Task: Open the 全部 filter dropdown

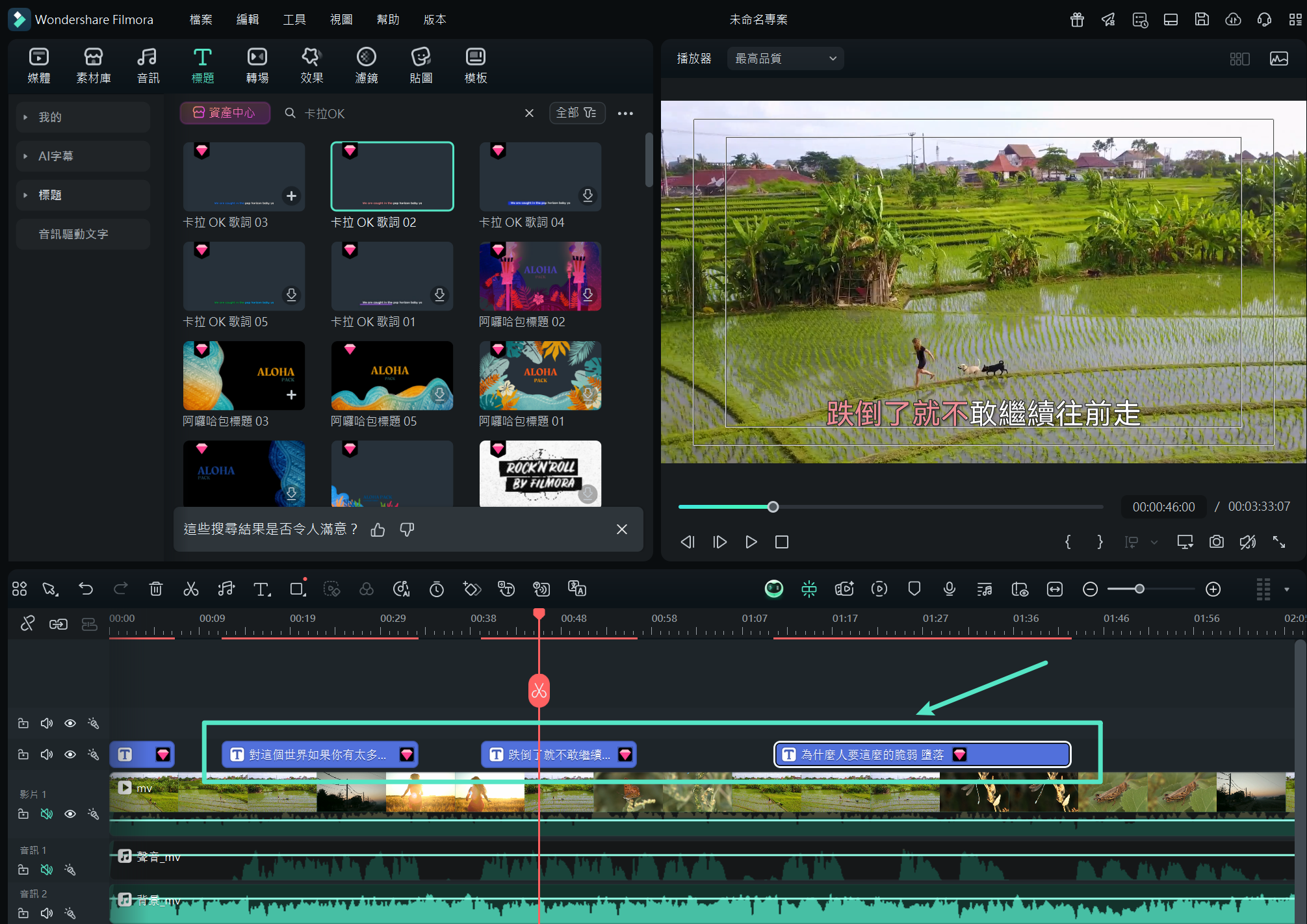Action: (x=577, y=113)
